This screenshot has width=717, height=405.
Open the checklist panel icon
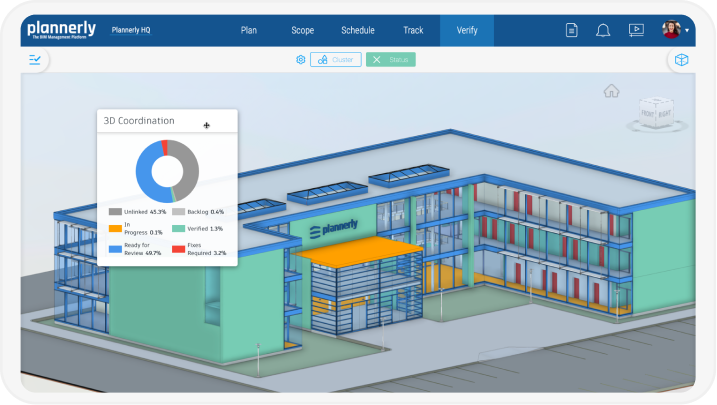click(x=35, y=59)
